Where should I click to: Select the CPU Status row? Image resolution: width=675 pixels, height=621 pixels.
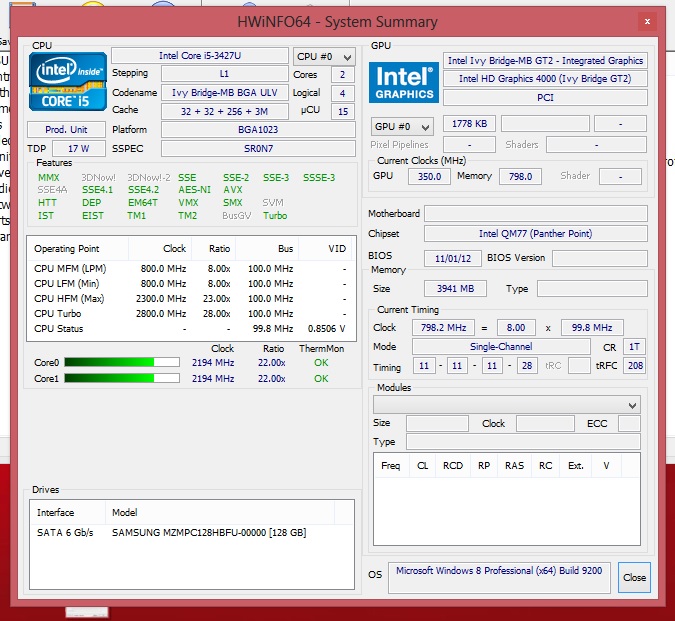(x=191, y=329)
